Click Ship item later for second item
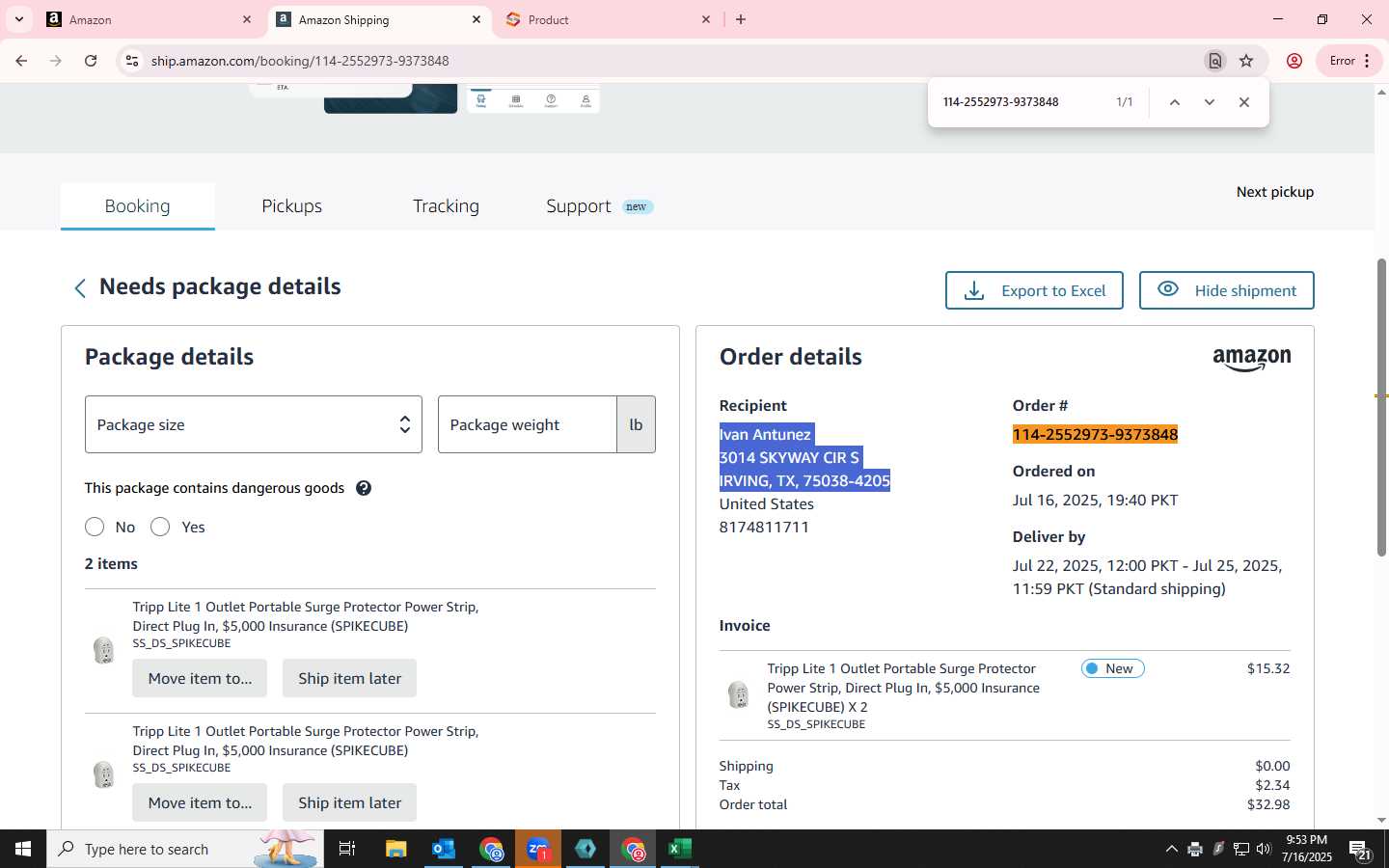This screenshot has width=1389, height=868. (x=349, y=802)
